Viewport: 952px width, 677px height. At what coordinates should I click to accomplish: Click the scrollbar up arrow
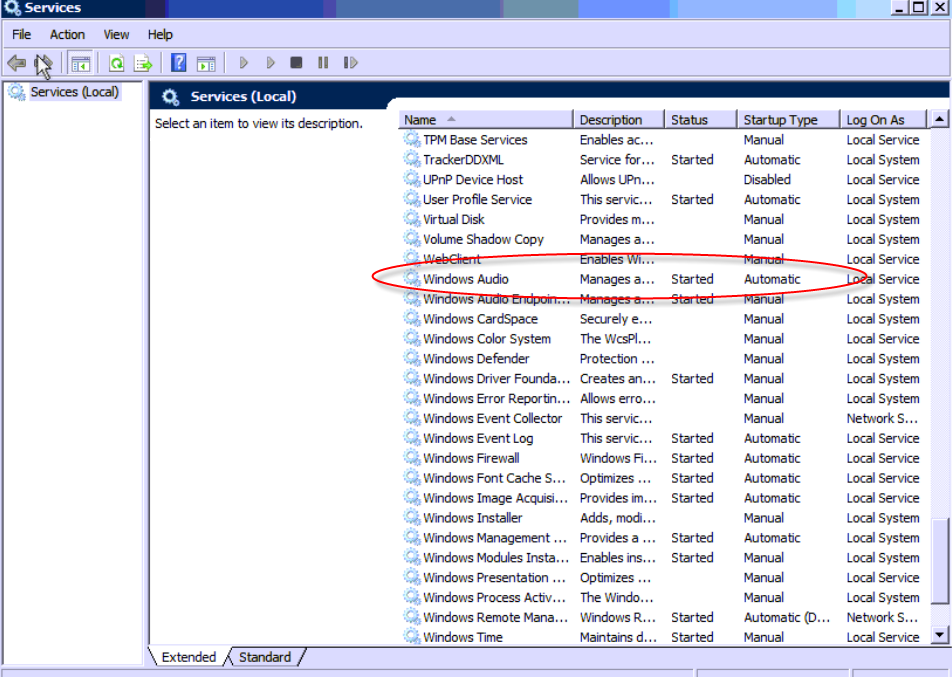point(940,119)
